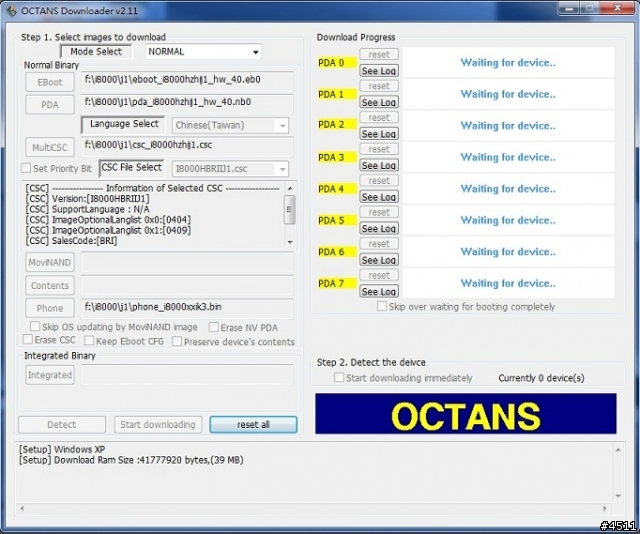Select the PDA 0 yellow label
Image resolution: width=640 pixels, height=534 pixels.
336,63
